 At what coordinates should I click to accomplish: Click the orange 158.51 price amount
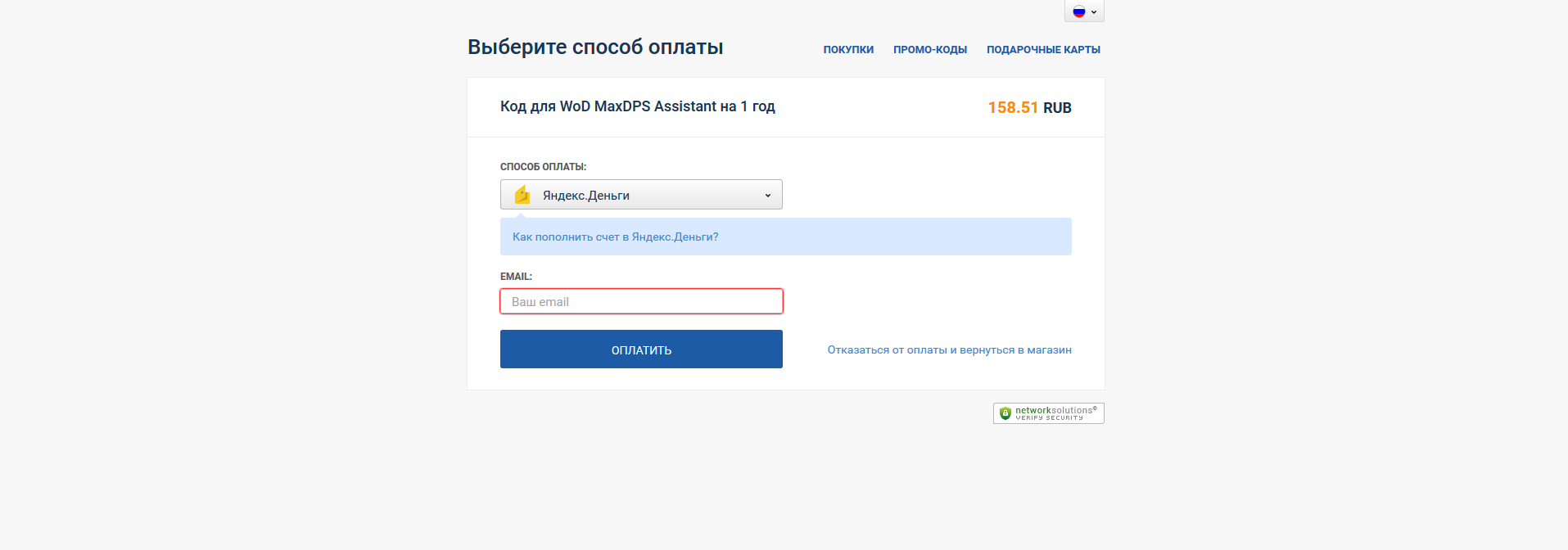[x=1013, y=108]
